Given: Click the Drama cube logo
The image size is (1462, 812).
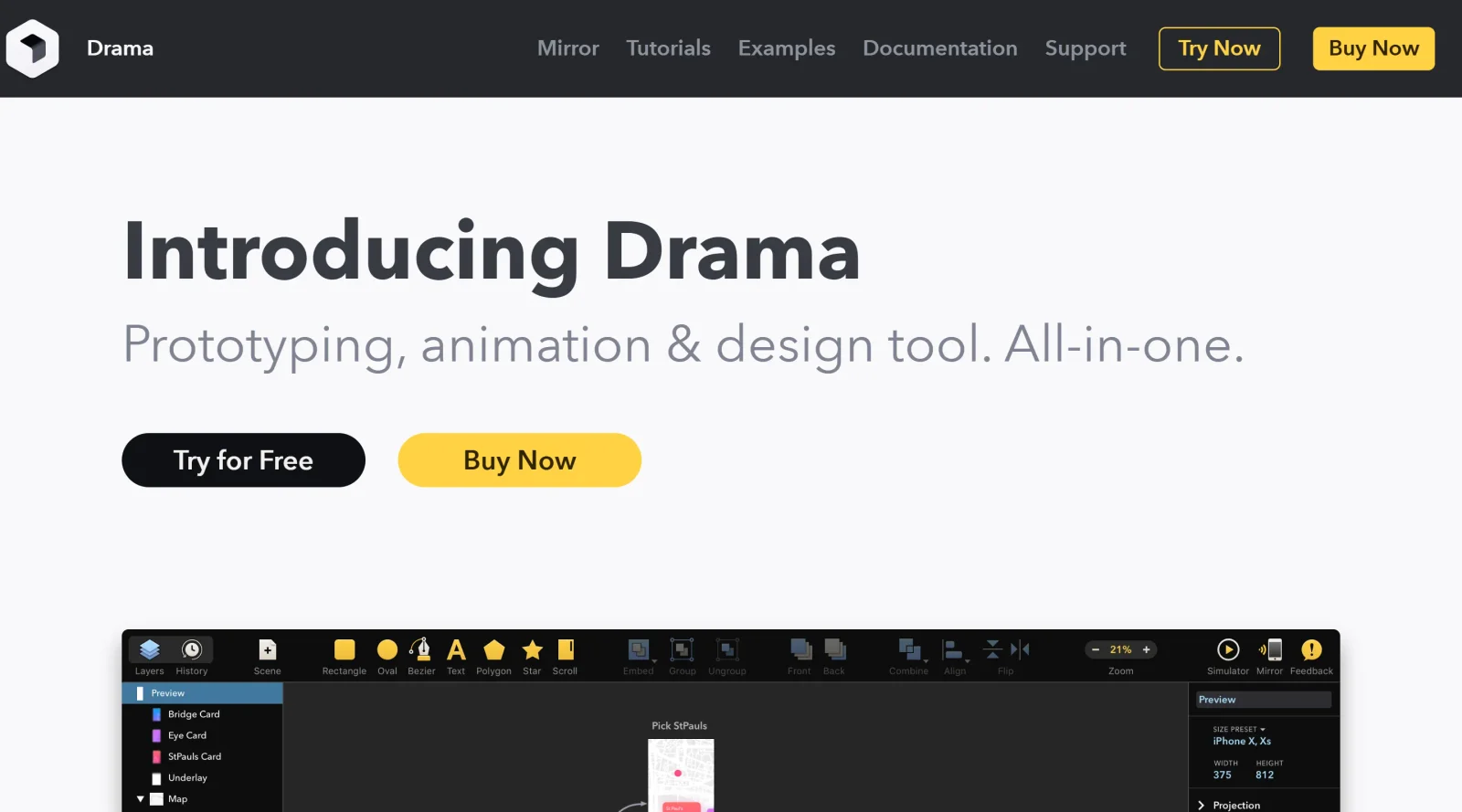Looking at the screenshot, I should tap(32, 48).
